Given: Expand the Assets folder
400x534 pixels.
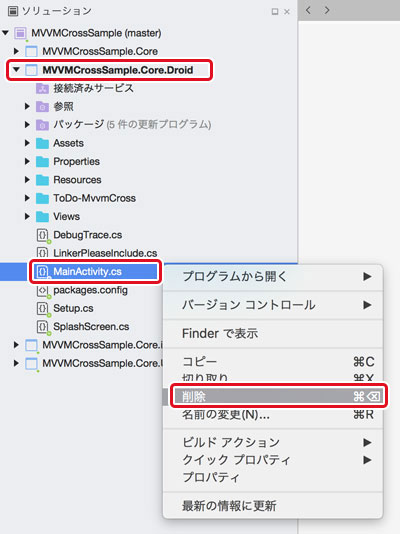Looking at the screenshot, I should point(27,143).
